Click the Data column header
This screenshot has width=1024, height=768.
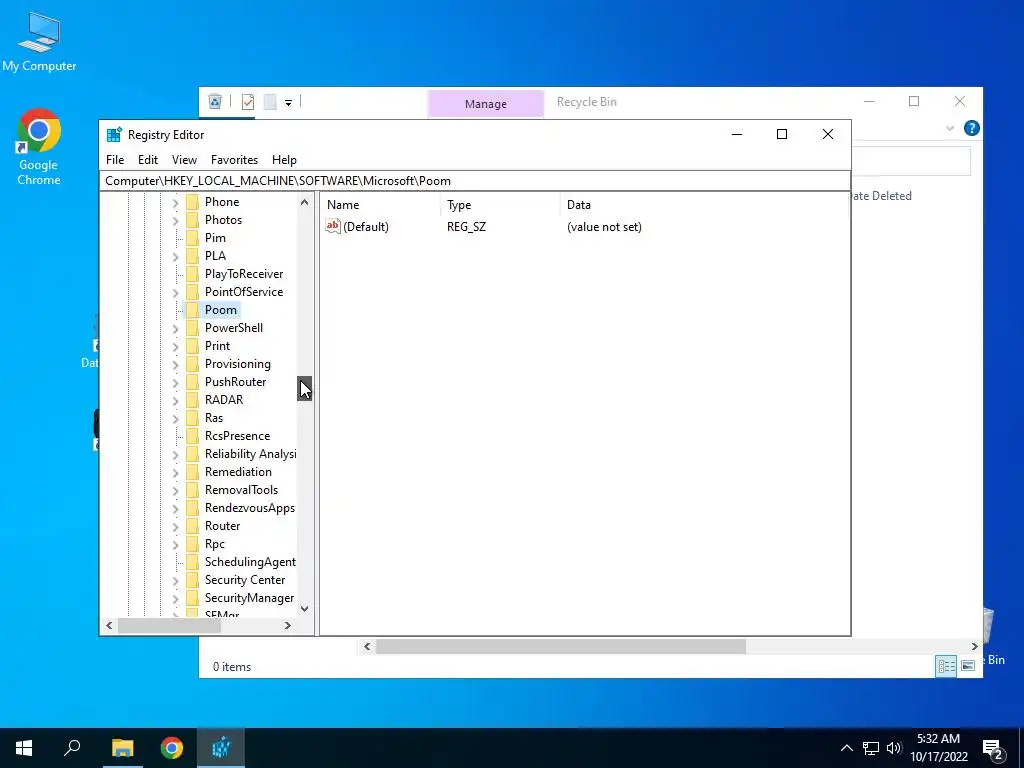(705, 204)
